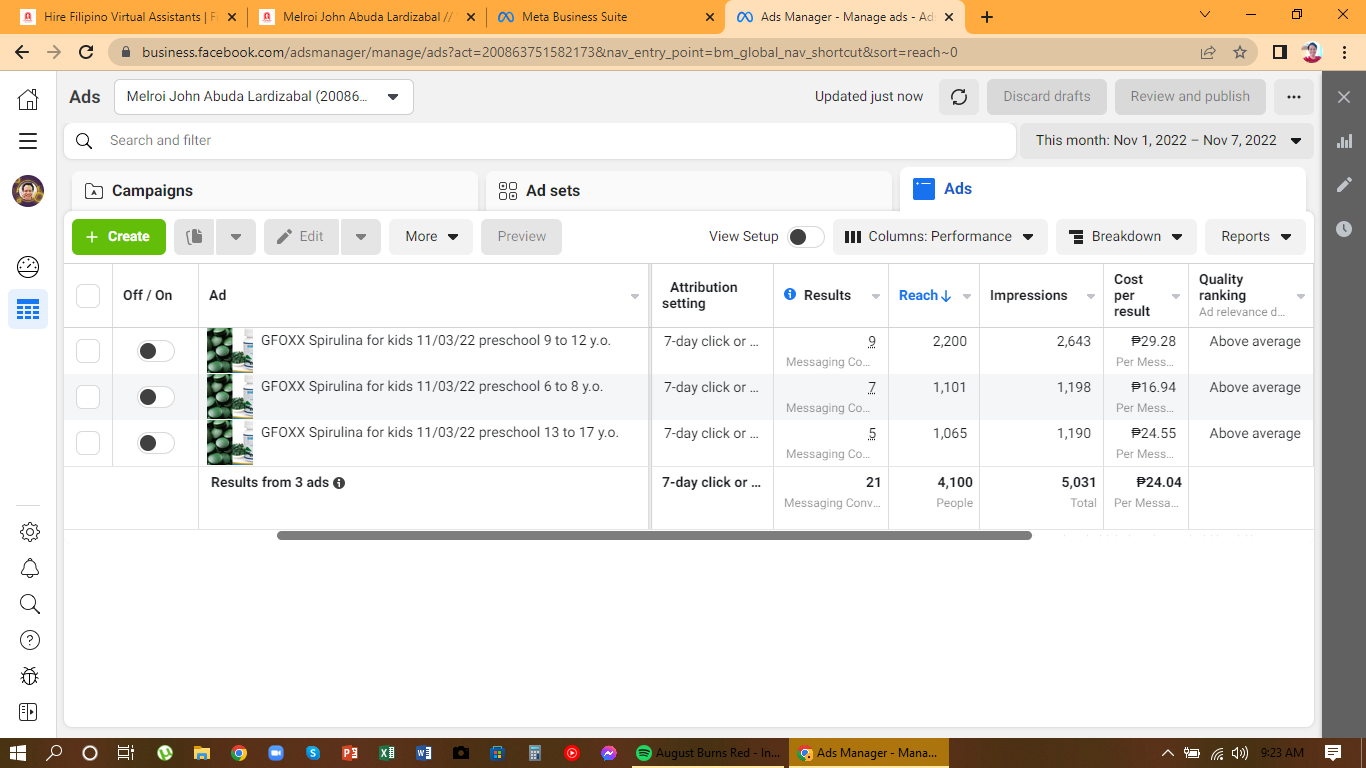This screenshot has height=768, width=1366.
Task: Click the green Create button
Action: coord(118,237)
